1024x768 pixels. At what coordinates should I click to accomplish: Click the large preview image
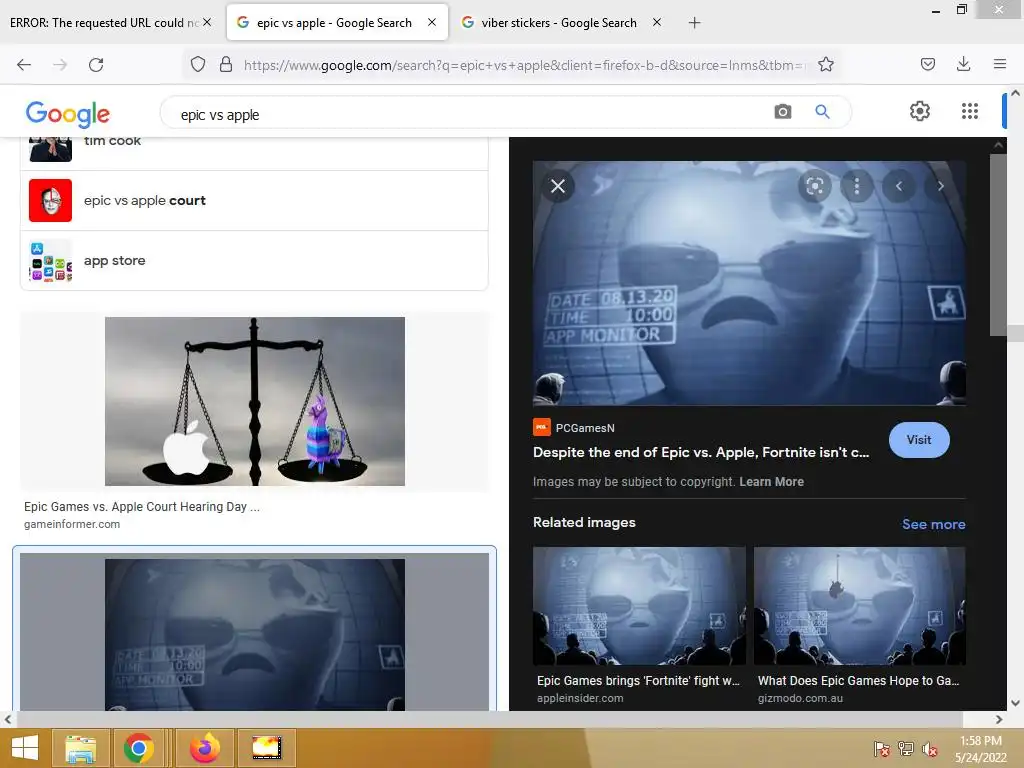coord(749,283)
